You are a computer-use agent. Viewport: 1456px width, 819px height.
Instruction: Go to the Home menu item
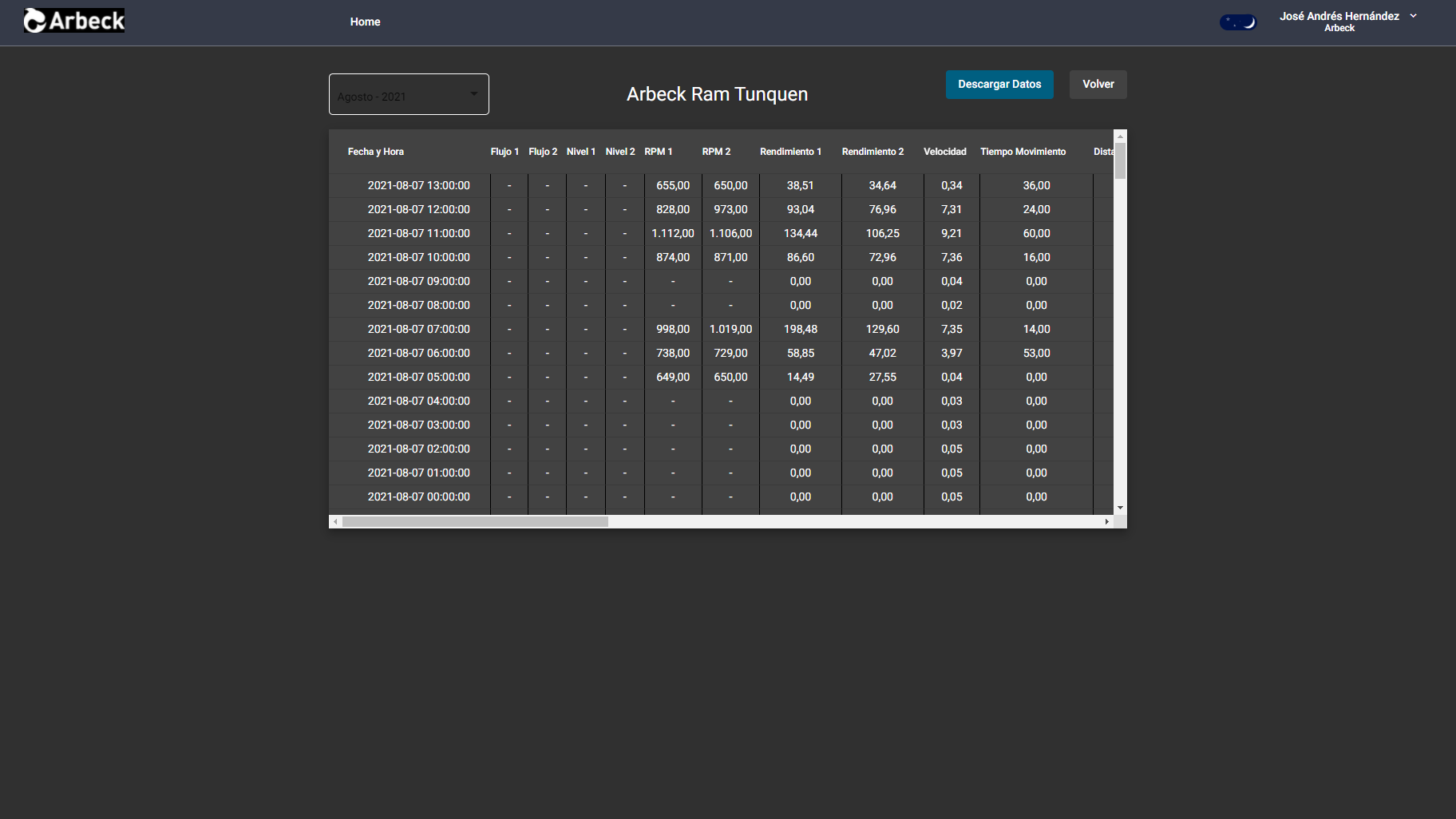click(x=365, y=22)
